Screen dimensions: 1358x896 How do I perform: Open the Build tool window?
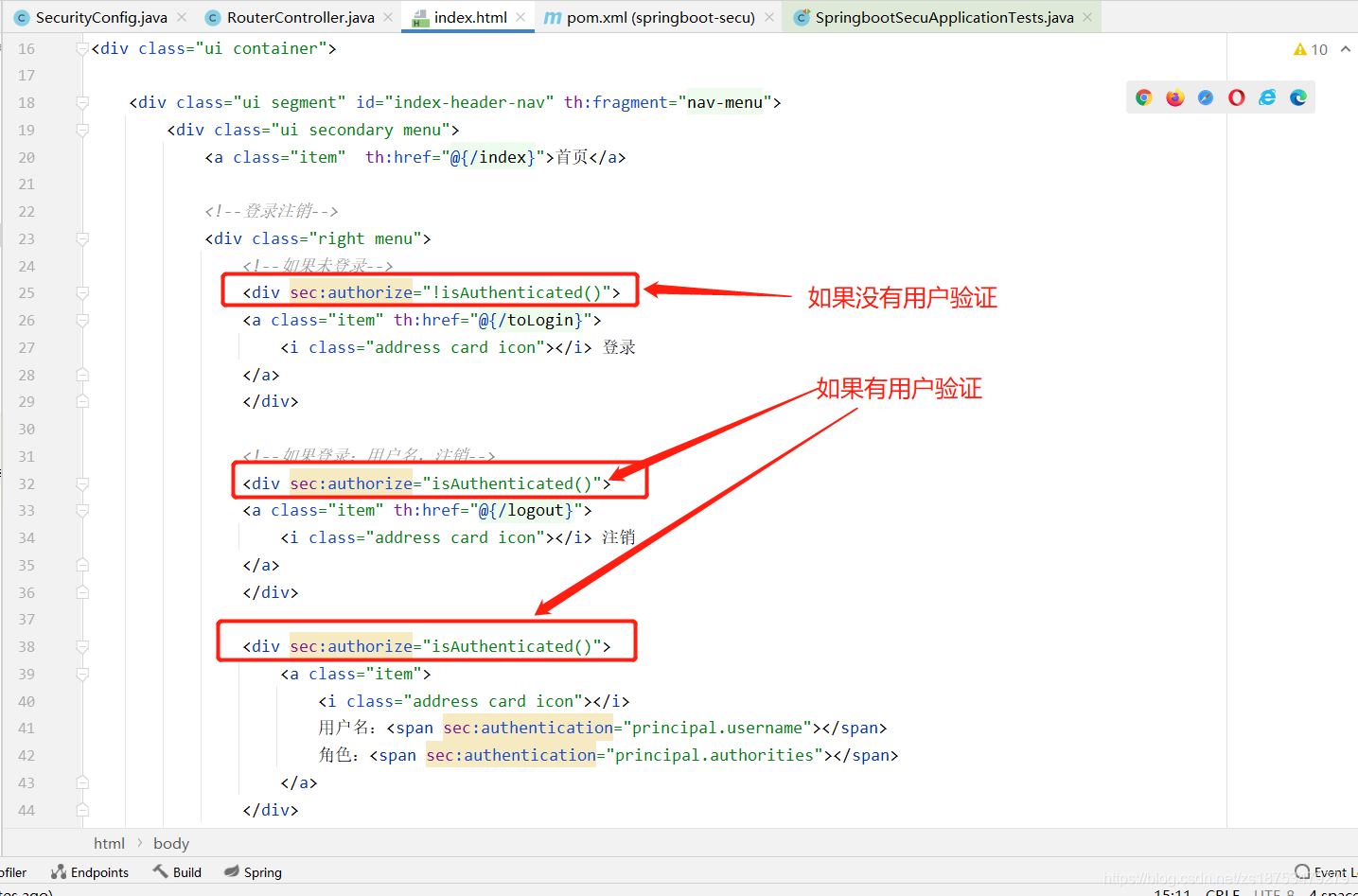click(x=177, y=872)
